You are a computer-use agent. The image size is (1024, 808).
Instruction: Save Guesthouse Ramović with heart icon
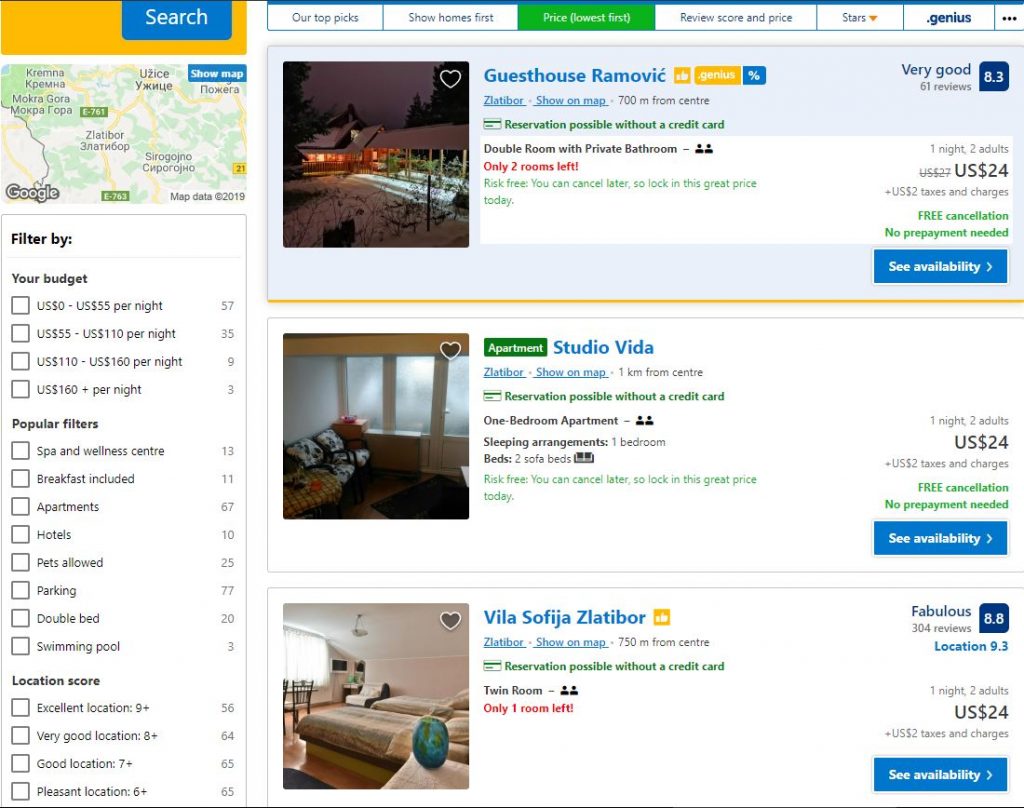[450, 79]
